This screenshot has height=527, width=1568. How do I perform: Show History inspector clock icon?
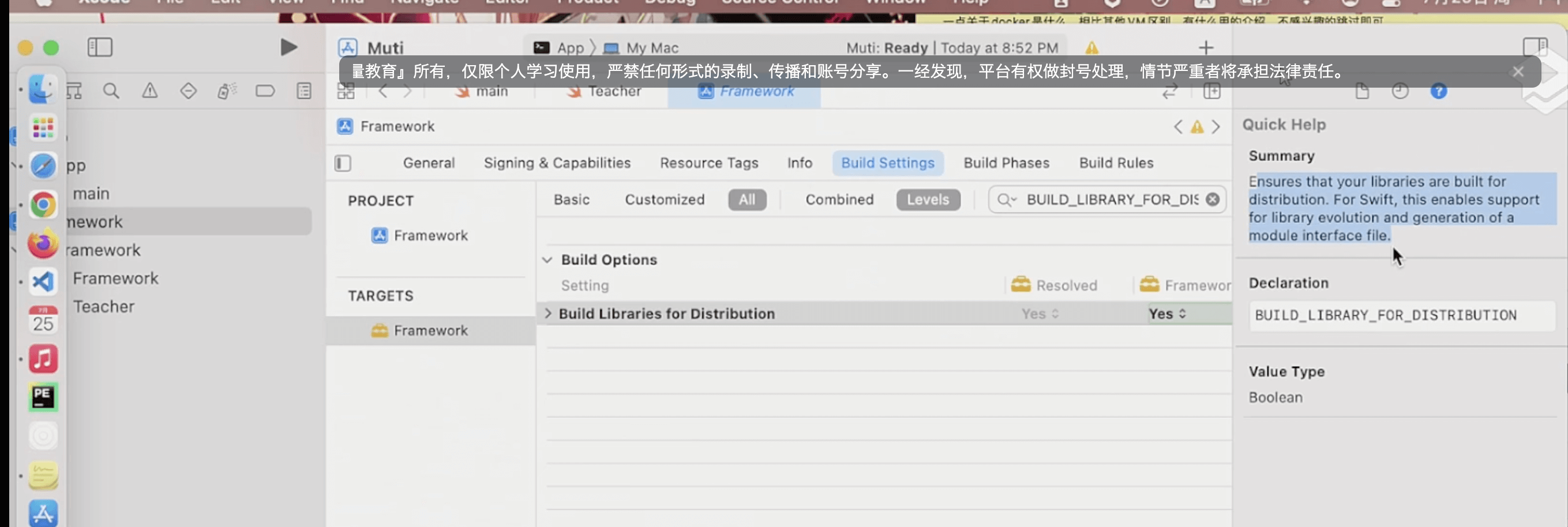(1400, 91)
